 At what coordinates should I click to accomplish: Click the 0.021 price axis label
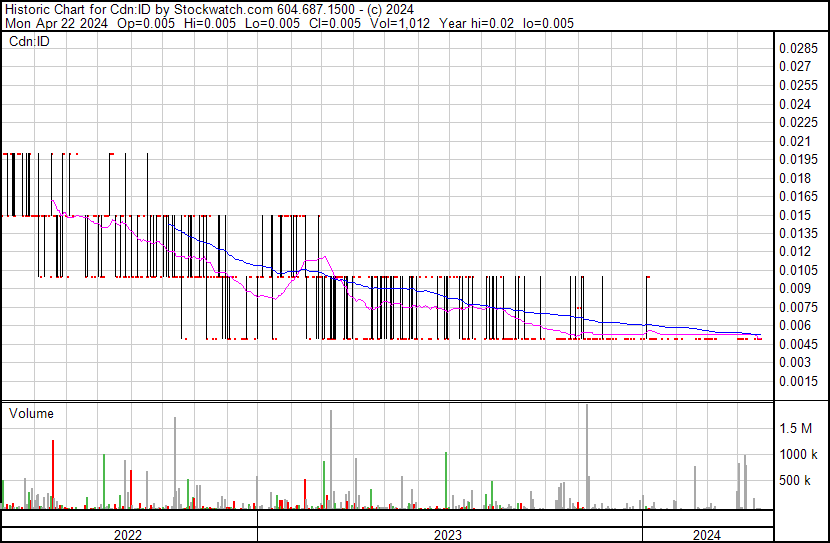tap(795, 141)
